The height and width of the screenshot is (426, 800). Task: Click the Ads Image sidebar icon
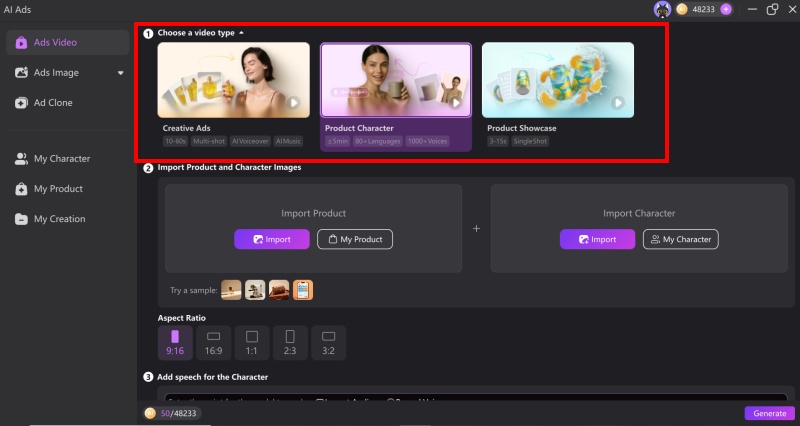click(21, 72)
